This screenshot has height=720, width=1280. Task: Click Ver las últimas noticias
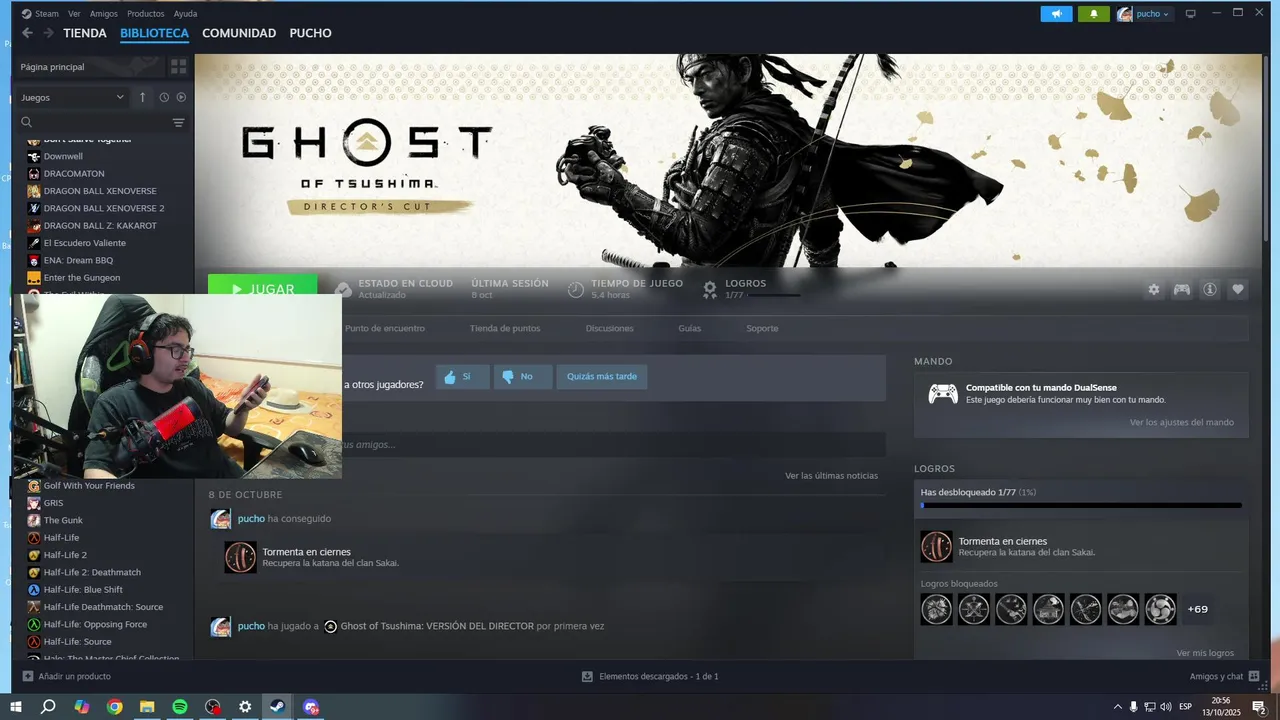coord(832,476)
